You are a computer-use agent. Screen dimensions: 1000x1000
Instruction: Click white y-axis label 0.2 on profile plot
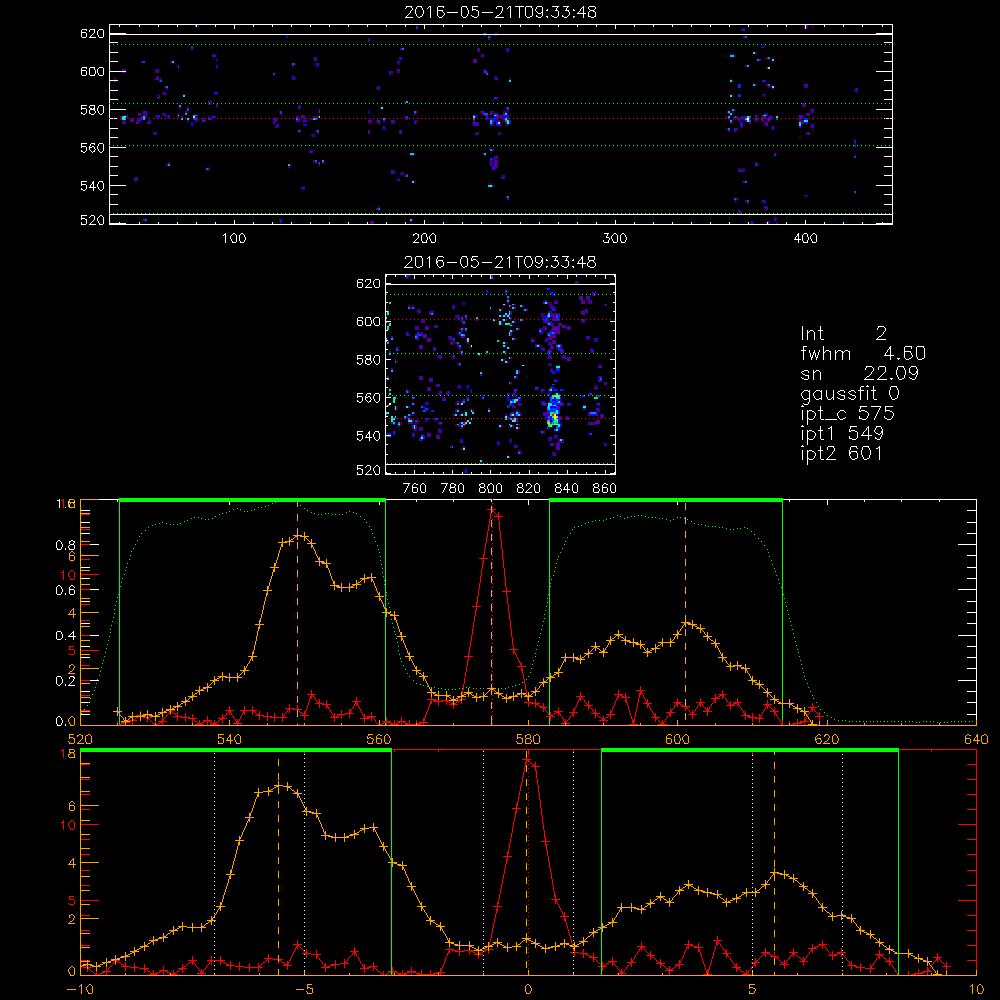[x=66, y=680]
